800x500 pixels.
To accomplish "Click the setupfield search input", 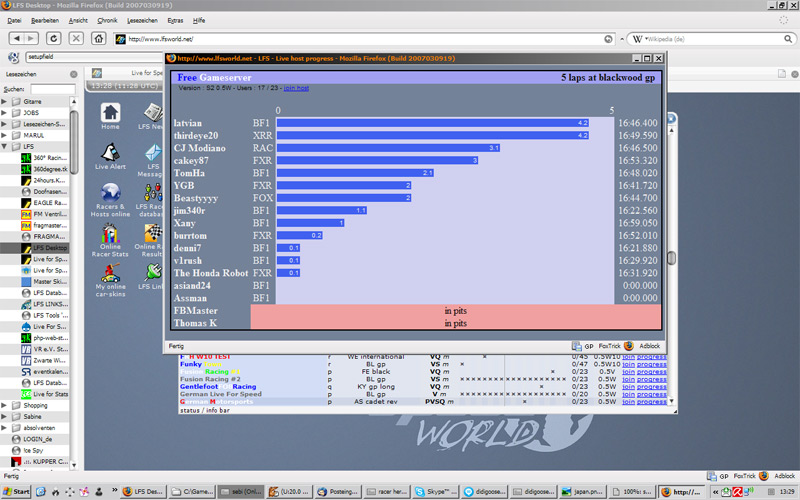I will 94,57.
